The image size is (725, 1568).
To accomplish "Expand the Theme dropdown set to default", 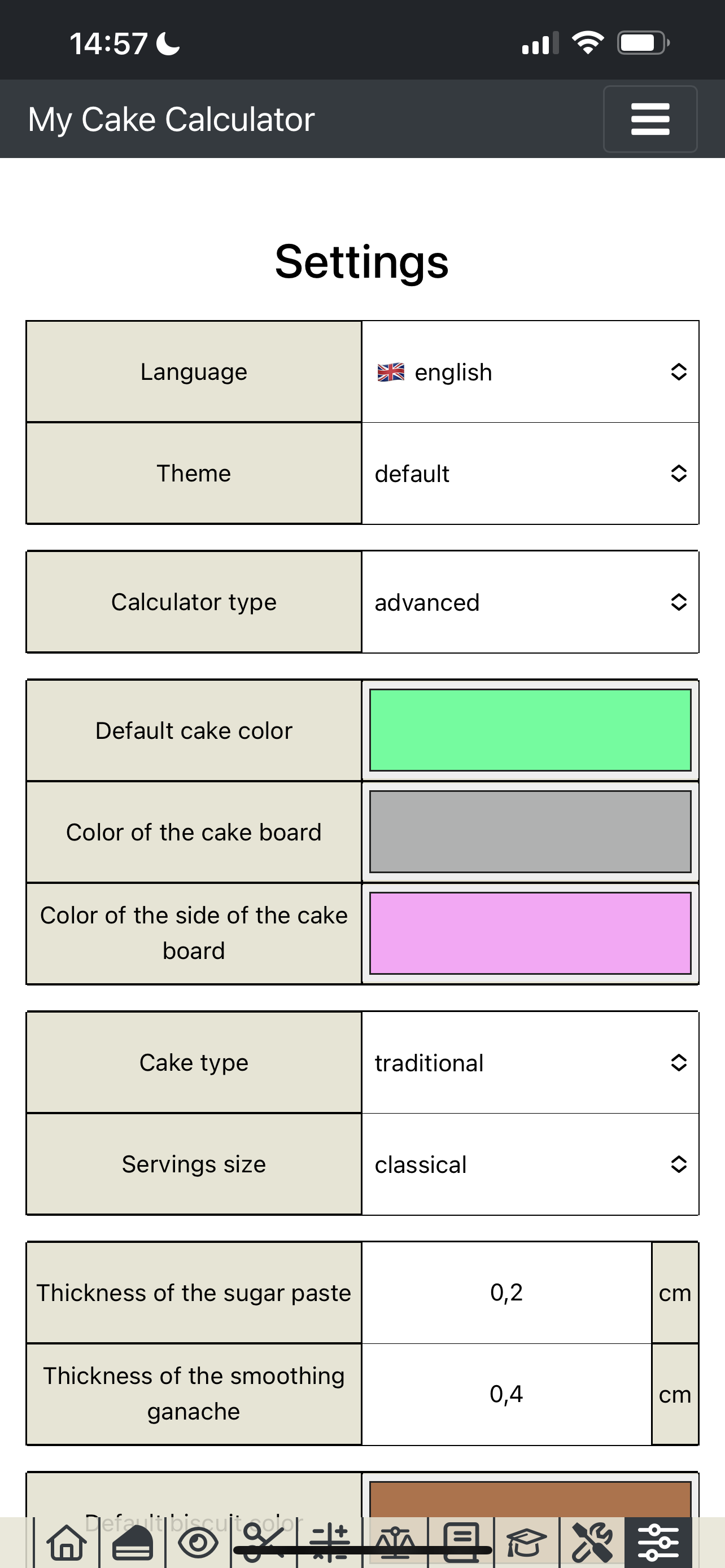I will pyautogui.click(x=530, y=474).
